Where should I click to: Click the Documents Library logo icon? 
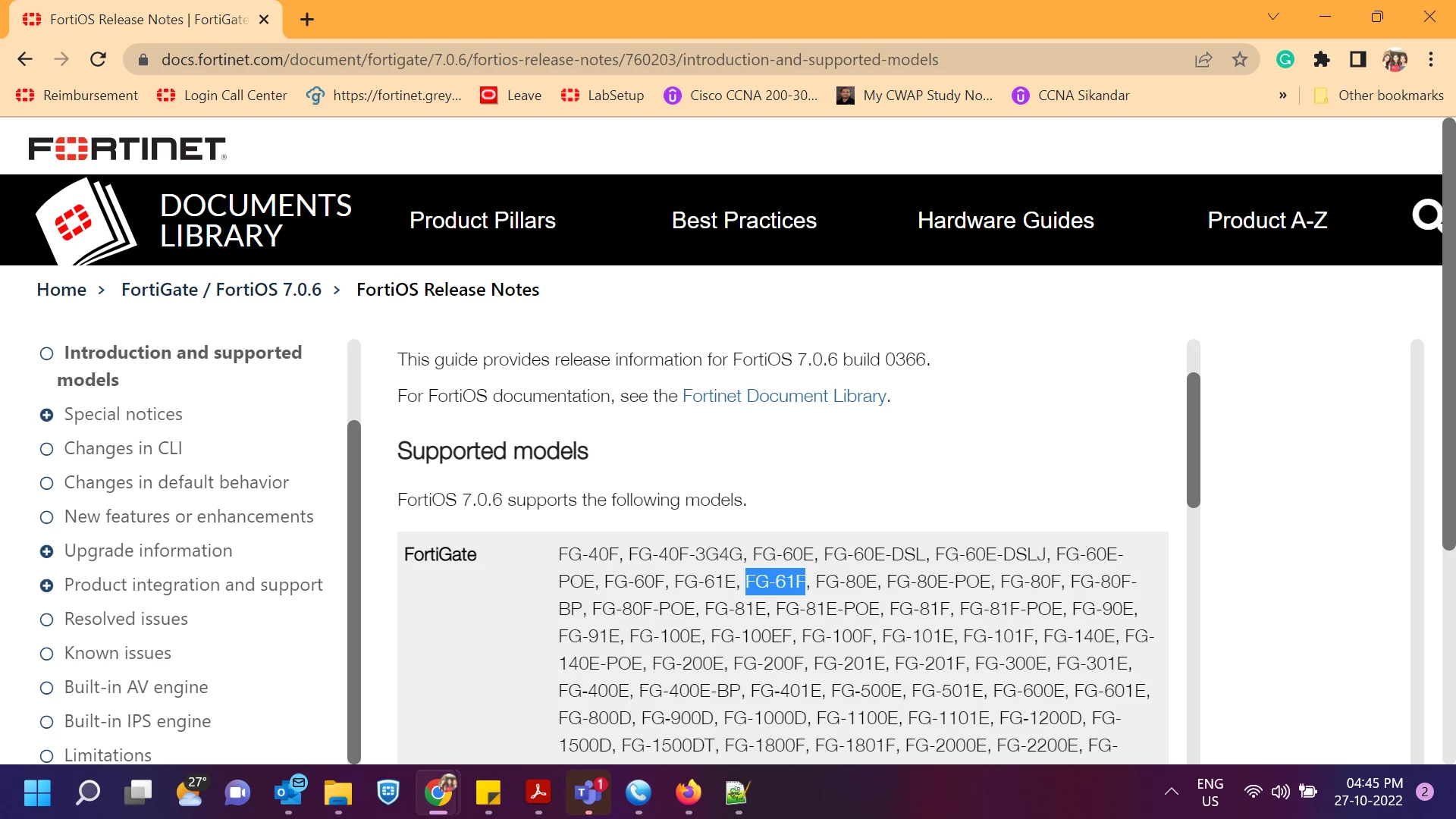coord(86,221)
